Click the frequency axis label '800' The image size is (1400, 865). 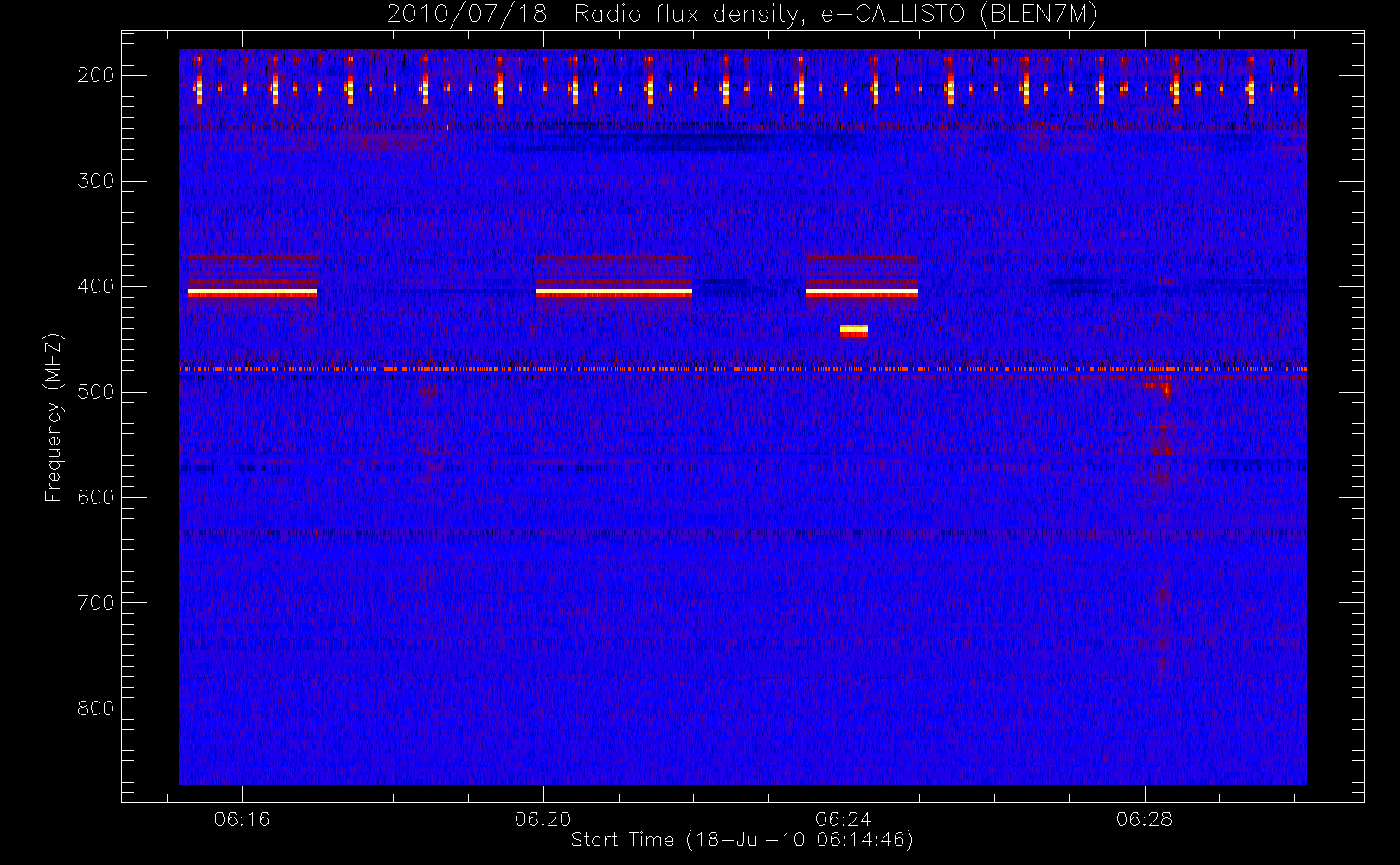96,708
